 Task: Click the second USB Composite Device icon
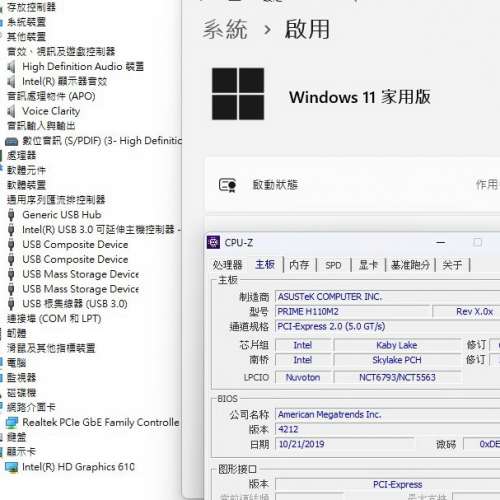(x=11, y=259)
